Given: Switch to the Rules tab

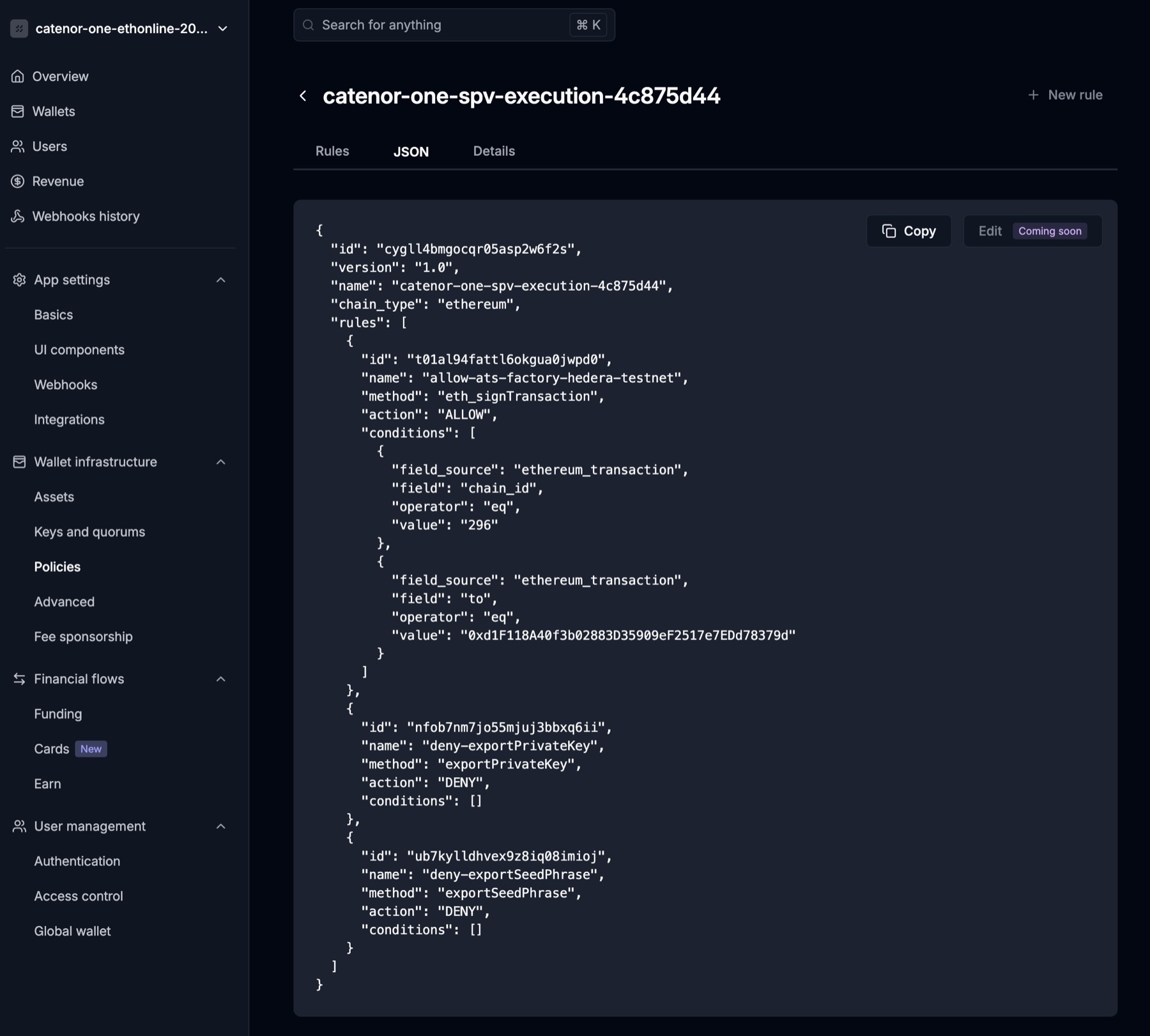Looking at the screenshot, I should (332, 151).
